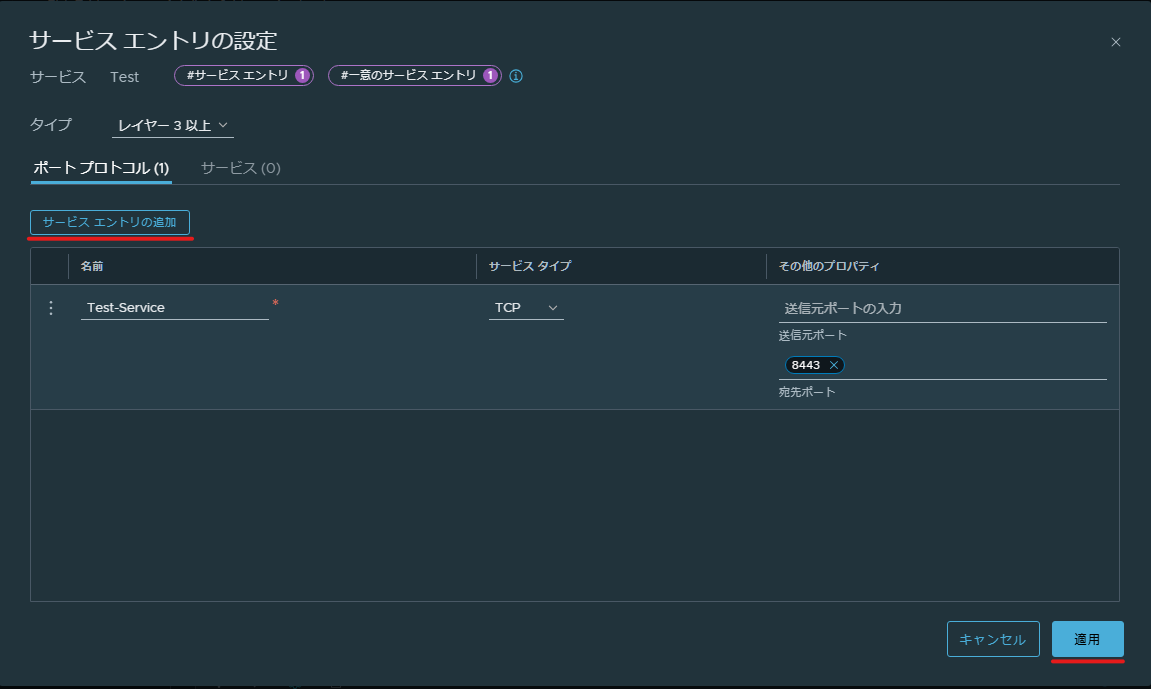1151x689 pixels.
Task: Close the service entry settings dialog
Action: pos(1116,43)
